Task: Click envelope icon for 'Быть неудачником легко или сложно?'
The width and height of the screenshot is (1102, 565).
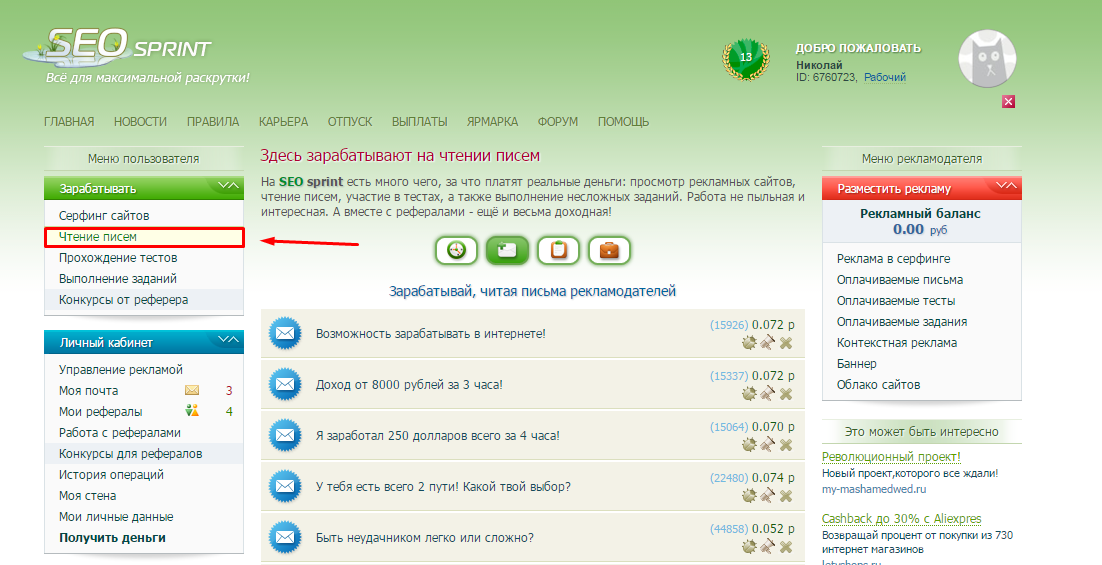Action: point(285,537)
